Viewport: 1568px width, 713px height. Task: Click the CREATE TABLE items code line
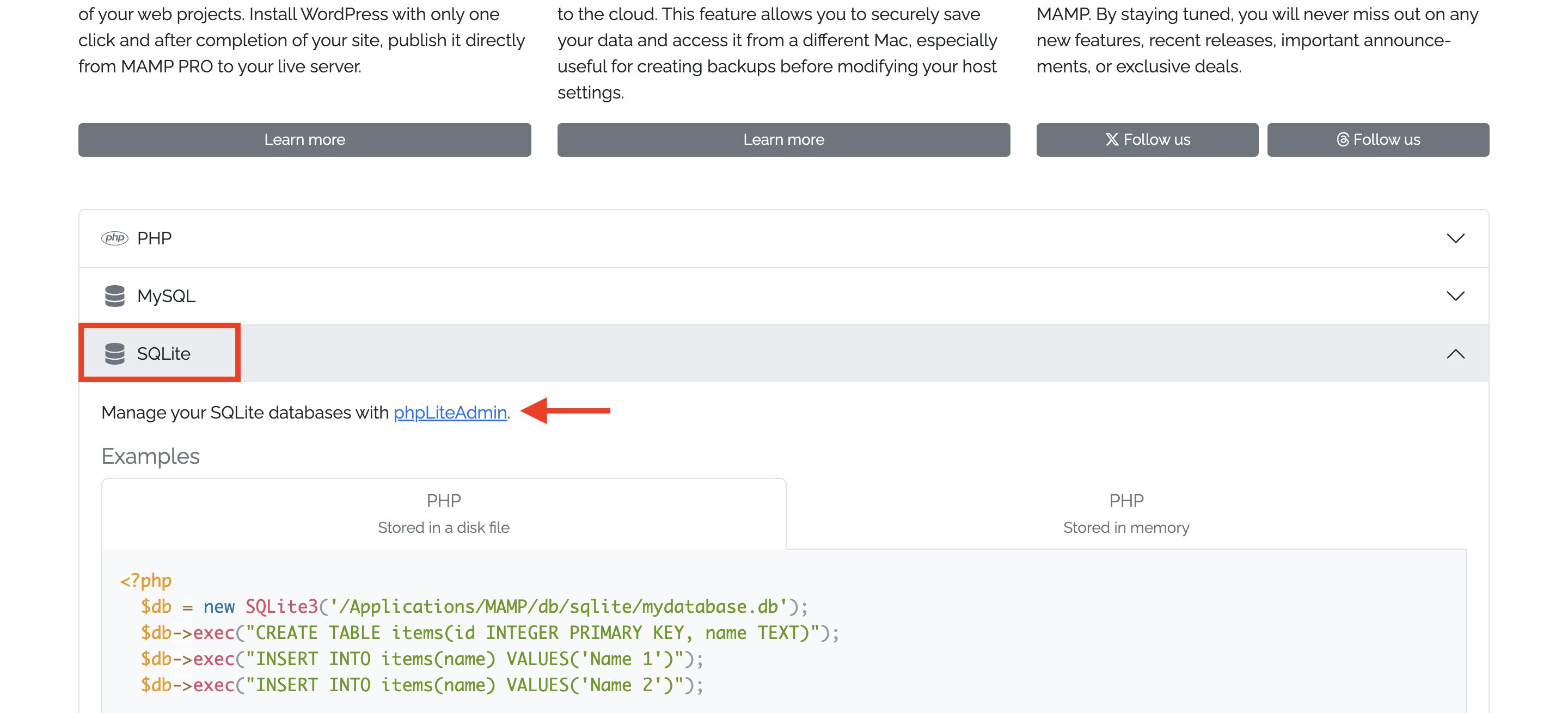[490, 632]
